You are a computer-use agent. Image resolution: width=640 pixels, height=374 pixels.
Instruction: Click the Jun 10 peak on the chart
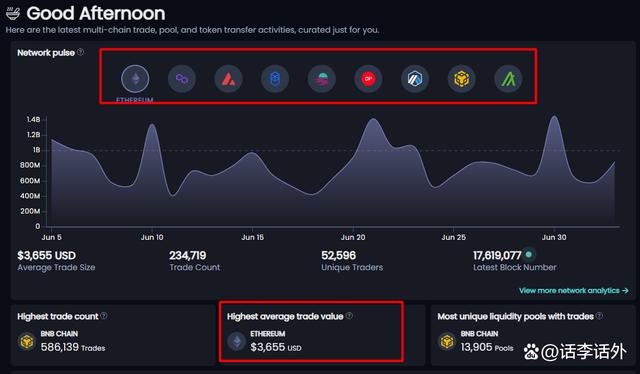pos(152,125)
